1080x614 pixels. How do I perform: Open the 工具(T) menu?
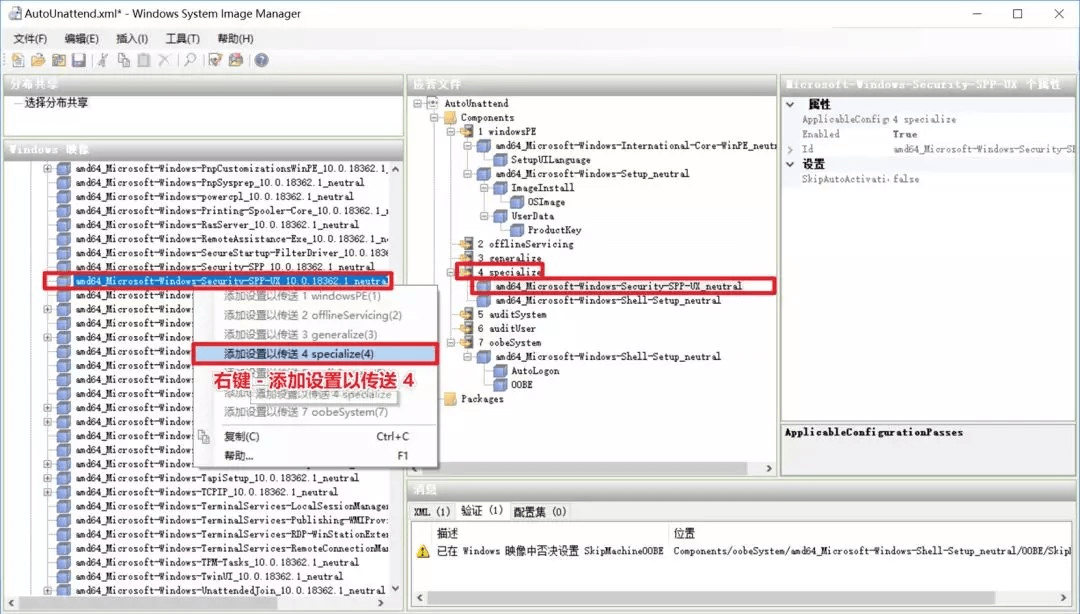pyautogui.click(x=182, y=39)
